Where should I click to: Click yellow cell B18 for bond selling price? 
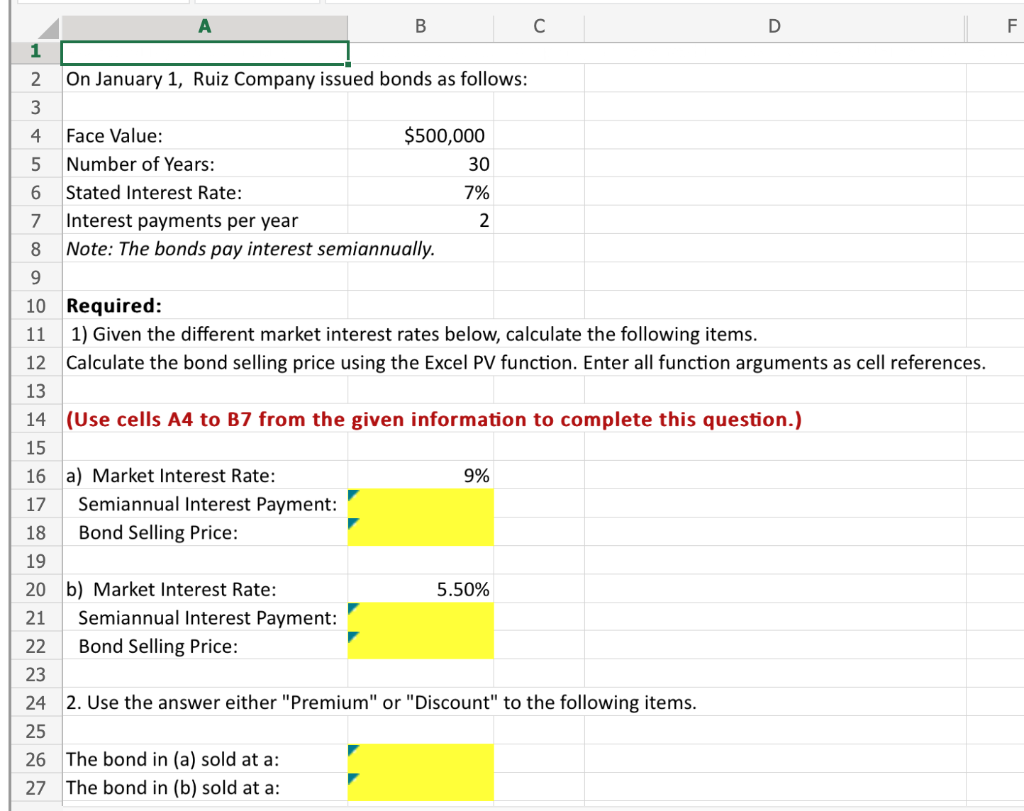point(421,532)
